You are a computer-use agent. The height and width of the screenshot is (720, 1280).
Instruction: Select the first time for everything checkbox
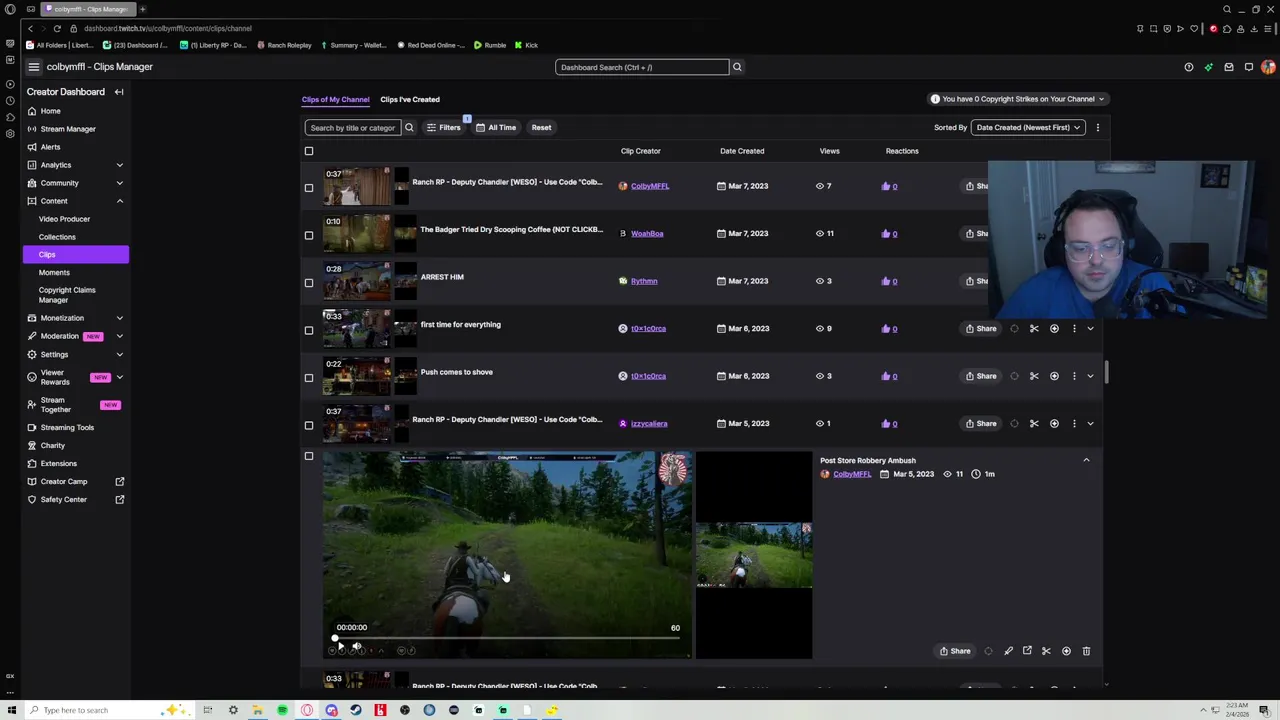[x=309, y=330]
